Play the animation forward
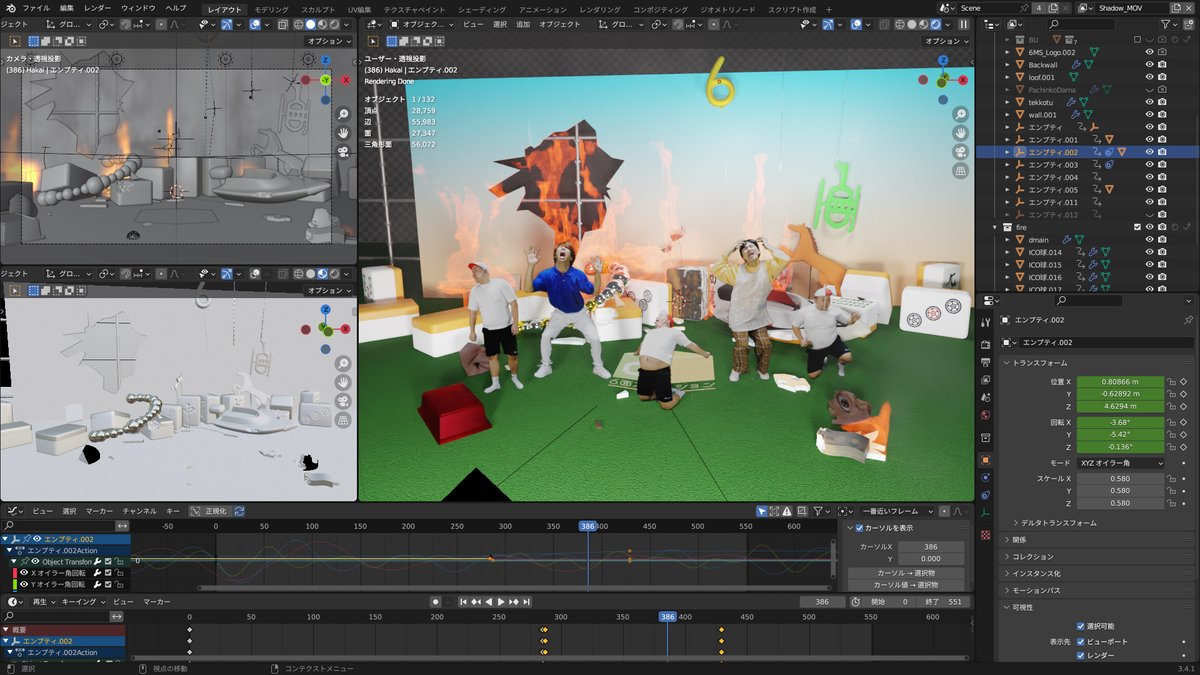 click(501, 602)
